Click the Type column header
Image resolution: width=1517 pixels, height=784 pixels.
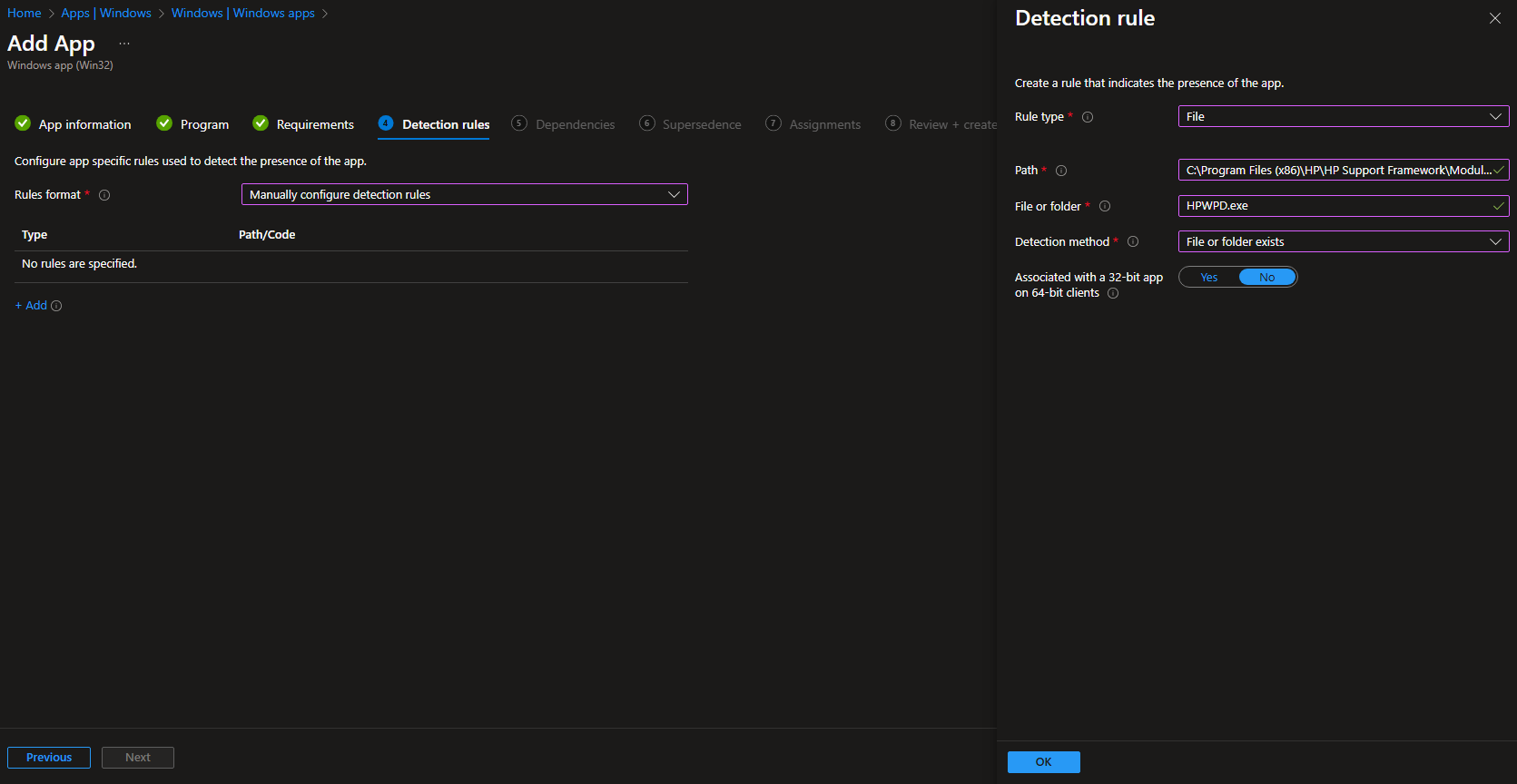[x=34, y=234]
